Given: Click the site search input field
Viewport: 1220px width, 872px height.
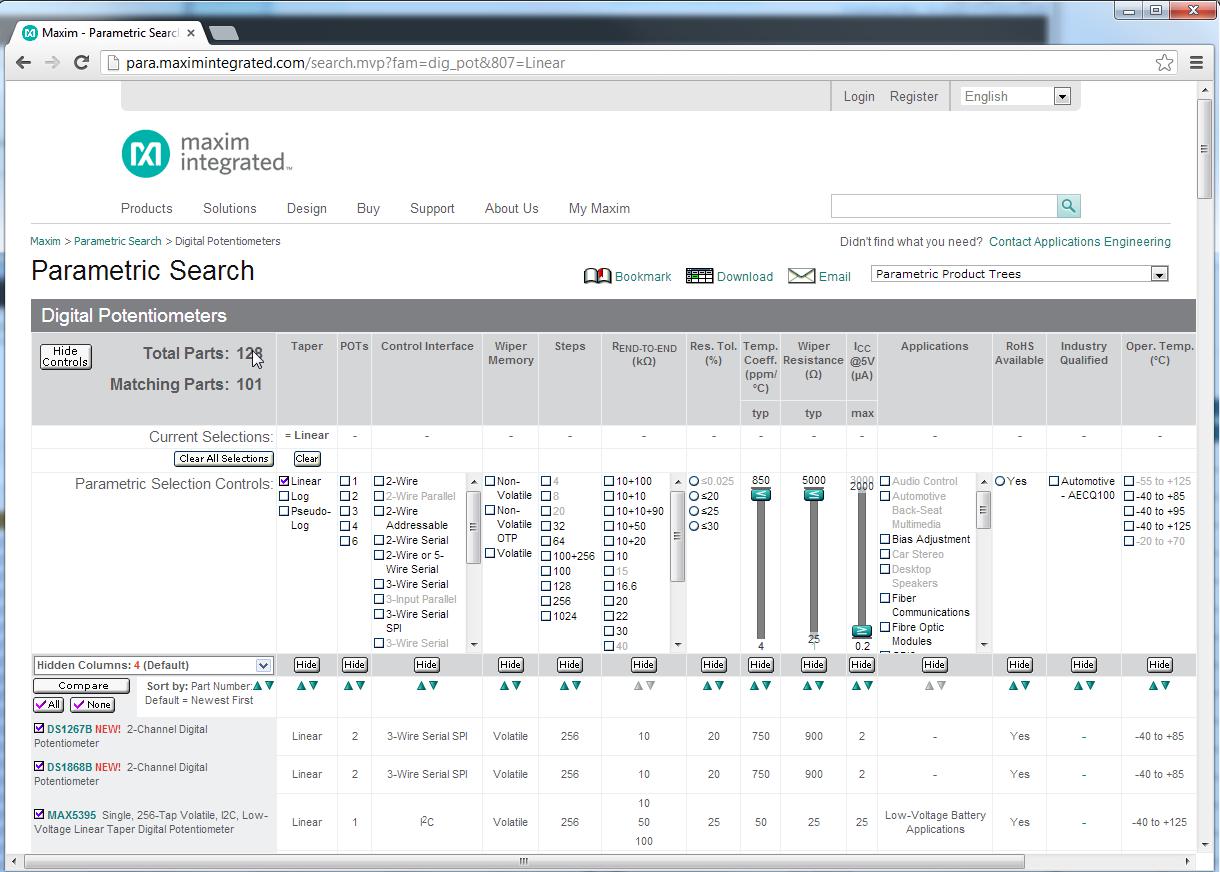Looking at the screenshot, I should [x=943, y=206].
